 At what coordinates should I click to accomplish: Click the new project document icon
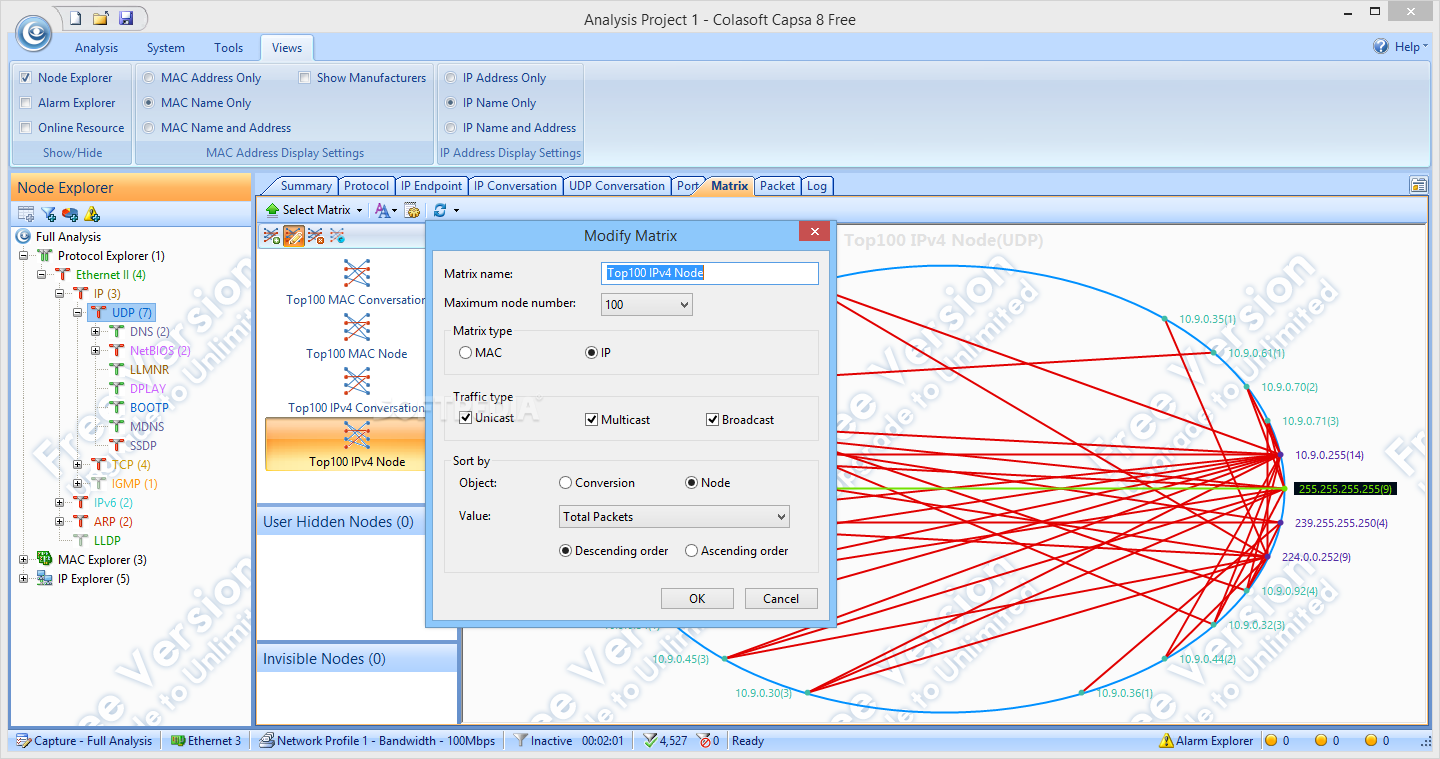[x=76, y=18]
